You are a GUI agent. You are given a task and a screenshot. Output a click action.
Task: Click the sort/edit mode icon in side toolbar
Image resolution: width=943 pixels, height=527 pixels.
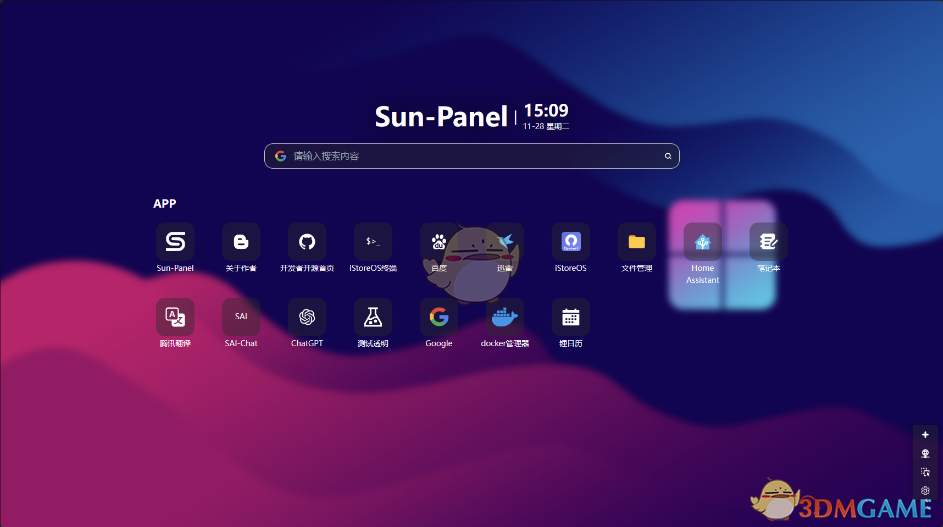(925, 472)
